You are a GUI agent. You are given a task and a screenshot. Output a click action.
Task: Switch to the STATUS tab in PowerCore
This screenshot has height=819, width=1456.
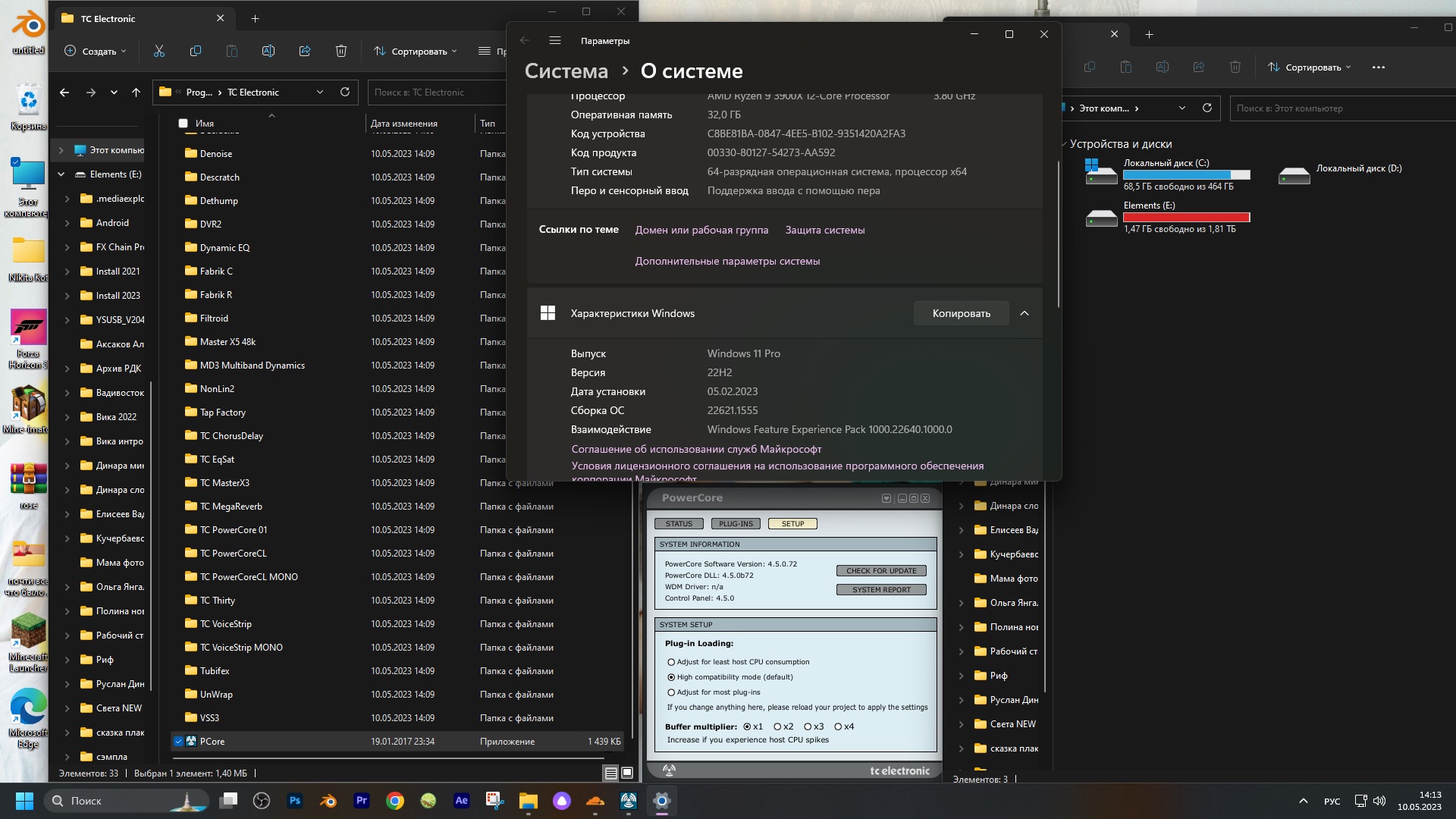click(x=679, y=524)
